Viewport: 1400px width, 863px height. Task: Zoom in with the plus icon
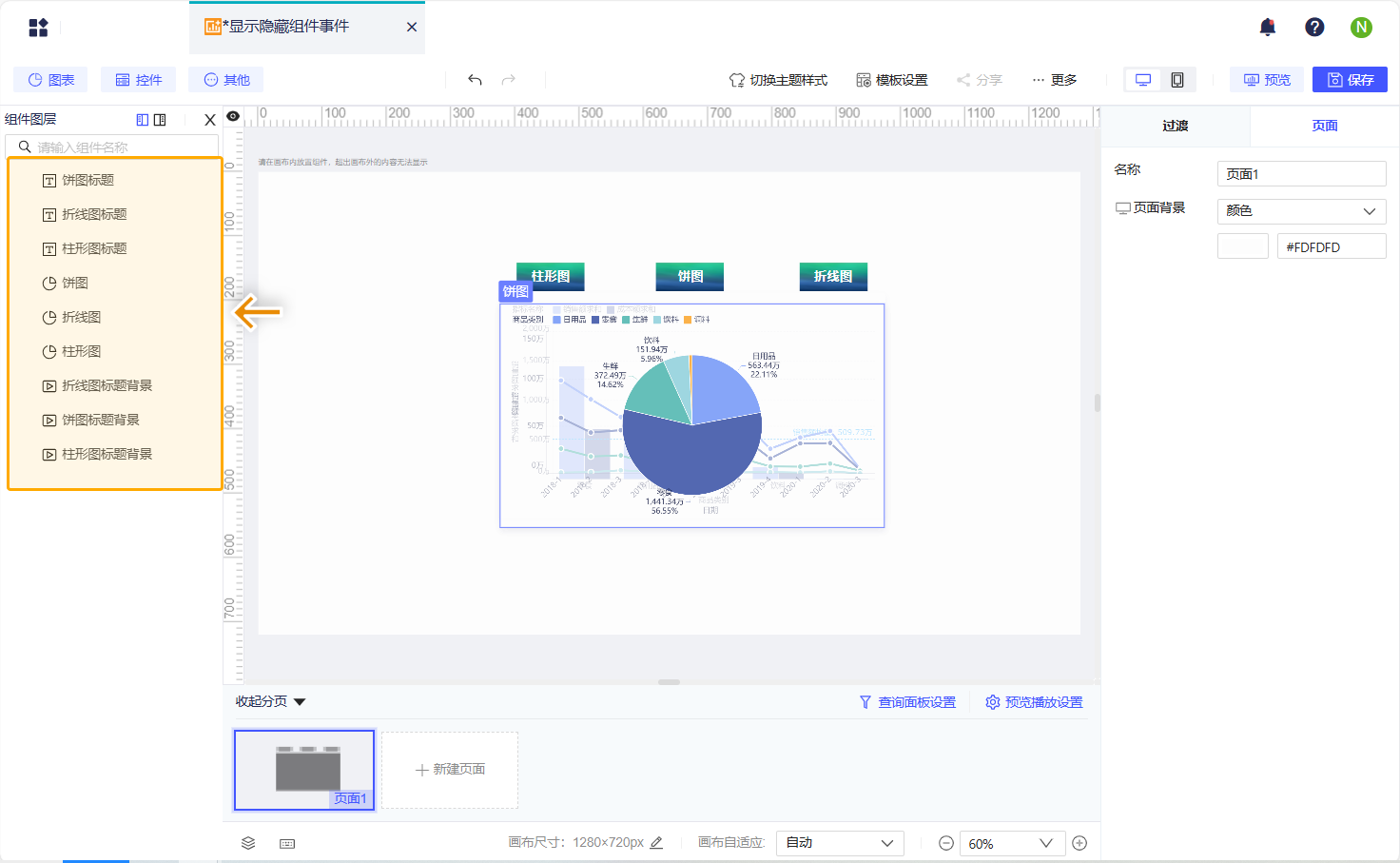(1079, 843)
